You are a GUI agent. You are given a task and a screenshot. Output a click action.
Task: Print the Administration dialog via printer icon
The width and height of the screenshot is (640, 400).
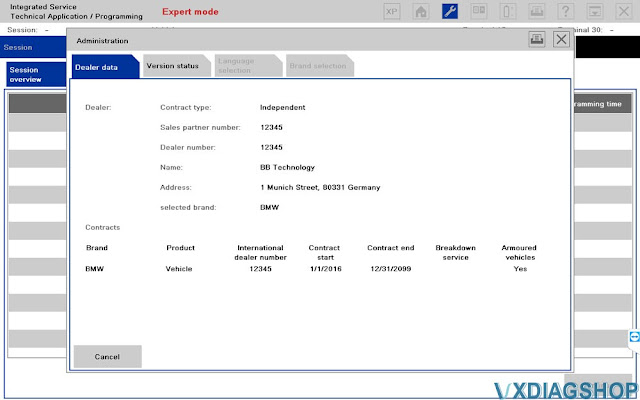[537, 40]
